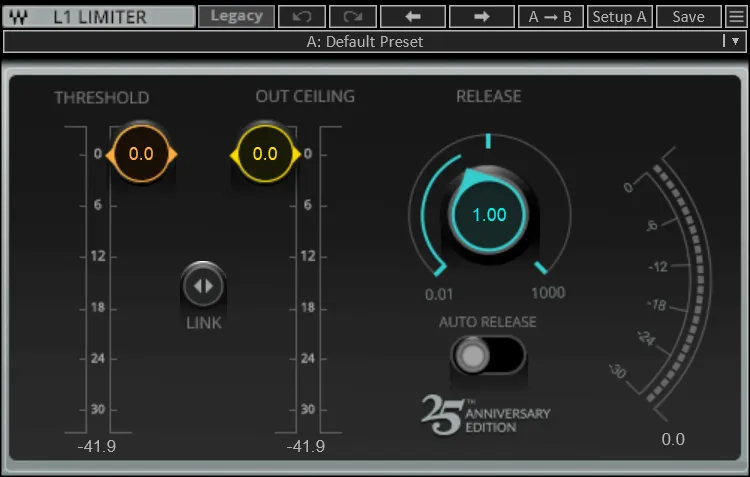Image resolution: width=750 pixels, height=477 pixels.
Task: Open the hamburger options menu
Action: (x=736, y=17)
